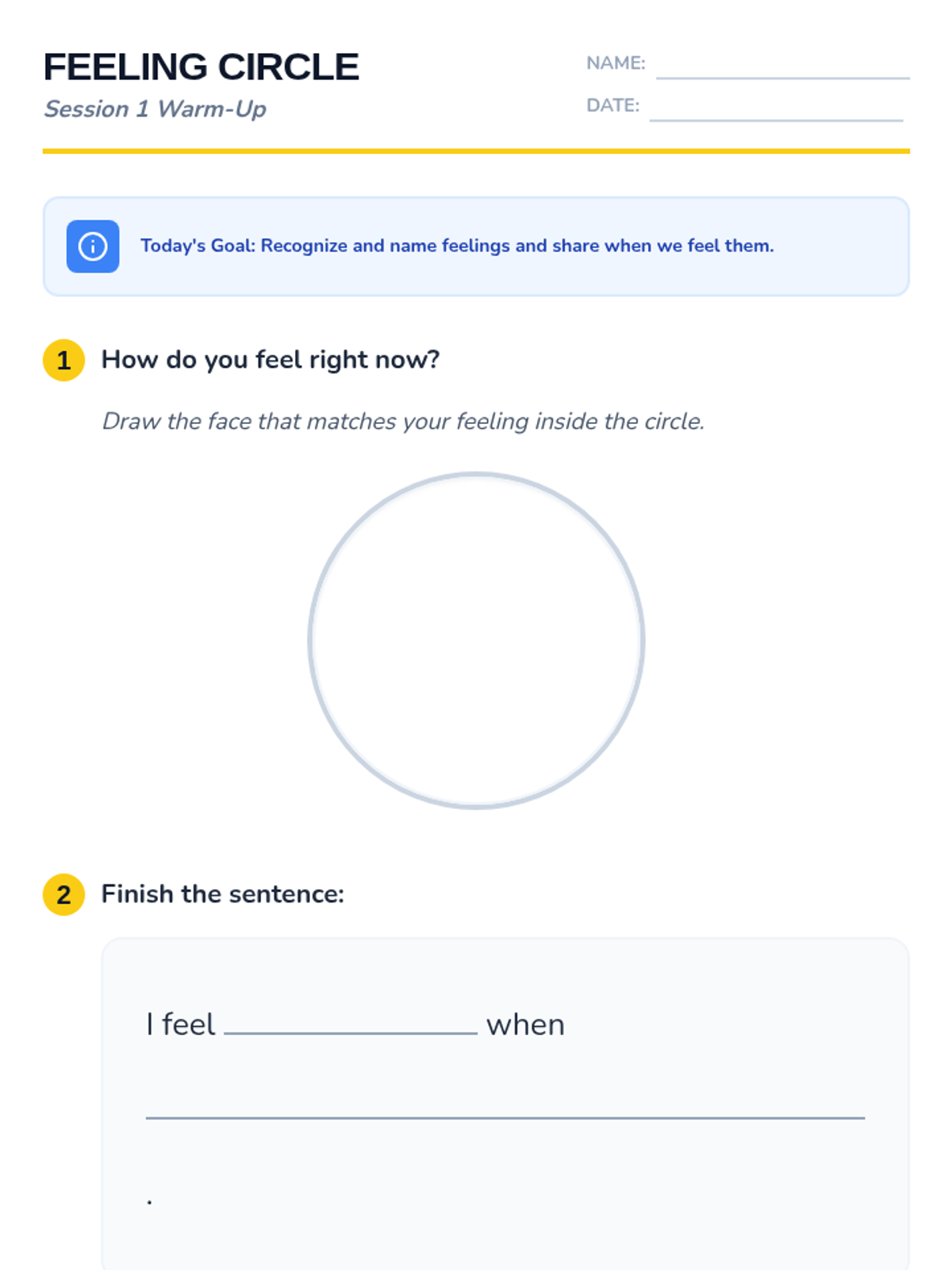The height and width of the screenshot is (1270, 952).
Task: Select the yellow number 1 badge
Action: pyautogui.click(x=63, y=360)
